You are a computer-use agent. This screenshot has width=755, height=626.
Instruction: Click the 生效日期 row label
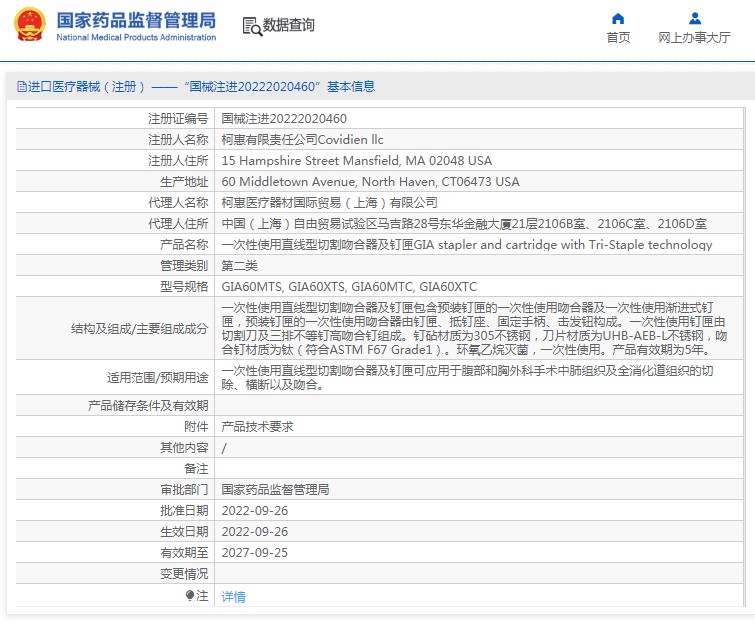click(184, 532)
